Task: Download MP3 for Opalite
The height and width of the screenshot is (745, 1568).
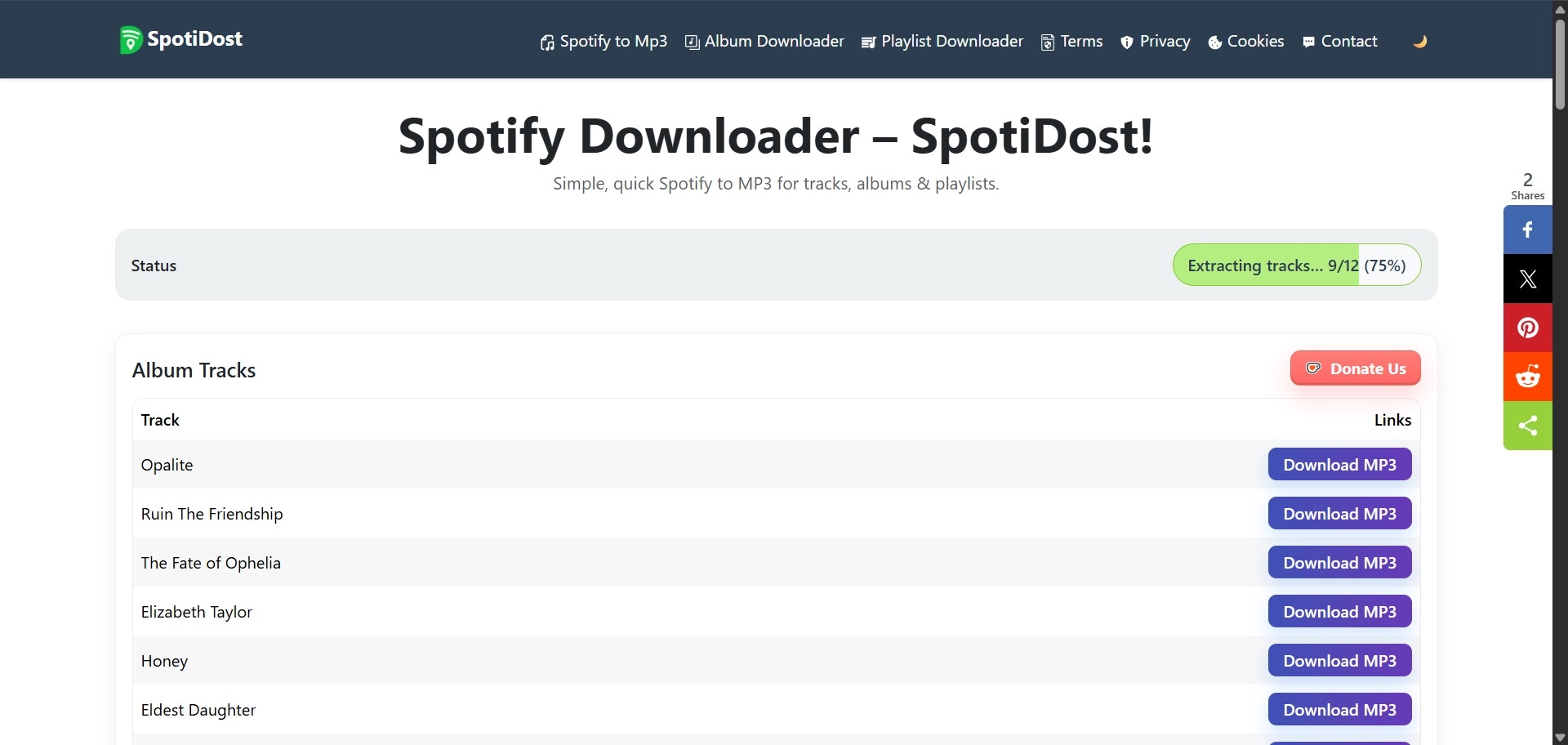Action: point(1339,464)
